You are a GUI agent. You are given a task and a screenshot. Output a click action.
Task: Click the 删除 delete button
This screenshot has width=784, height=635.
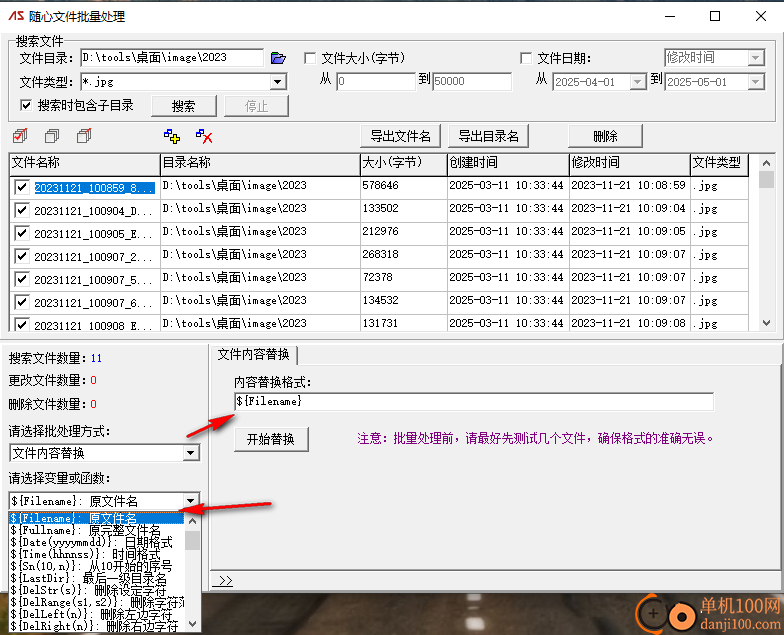click(606, 136)
